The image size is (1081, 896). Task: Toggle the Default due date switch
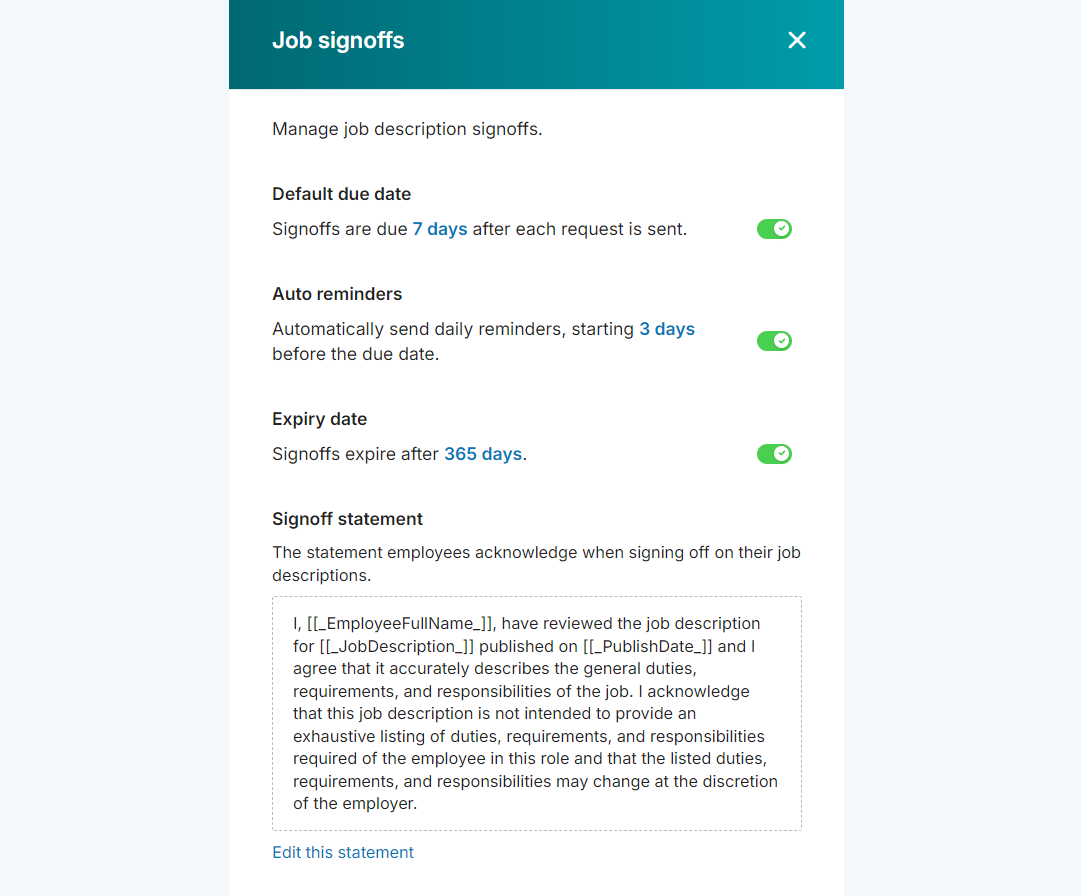tap(774, 229)
